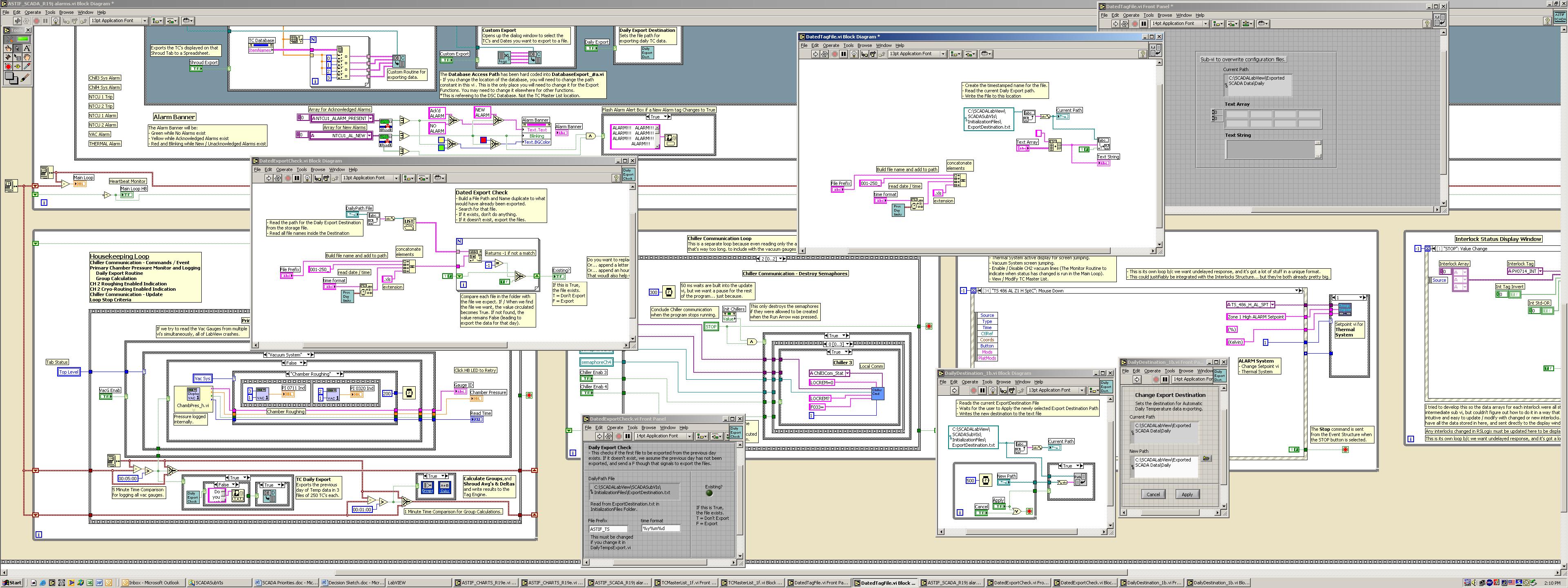Click Cancel TF terminal in DailyDestination diagram
The height and width of the screenshot is (588, 1568).
[981, 513]
